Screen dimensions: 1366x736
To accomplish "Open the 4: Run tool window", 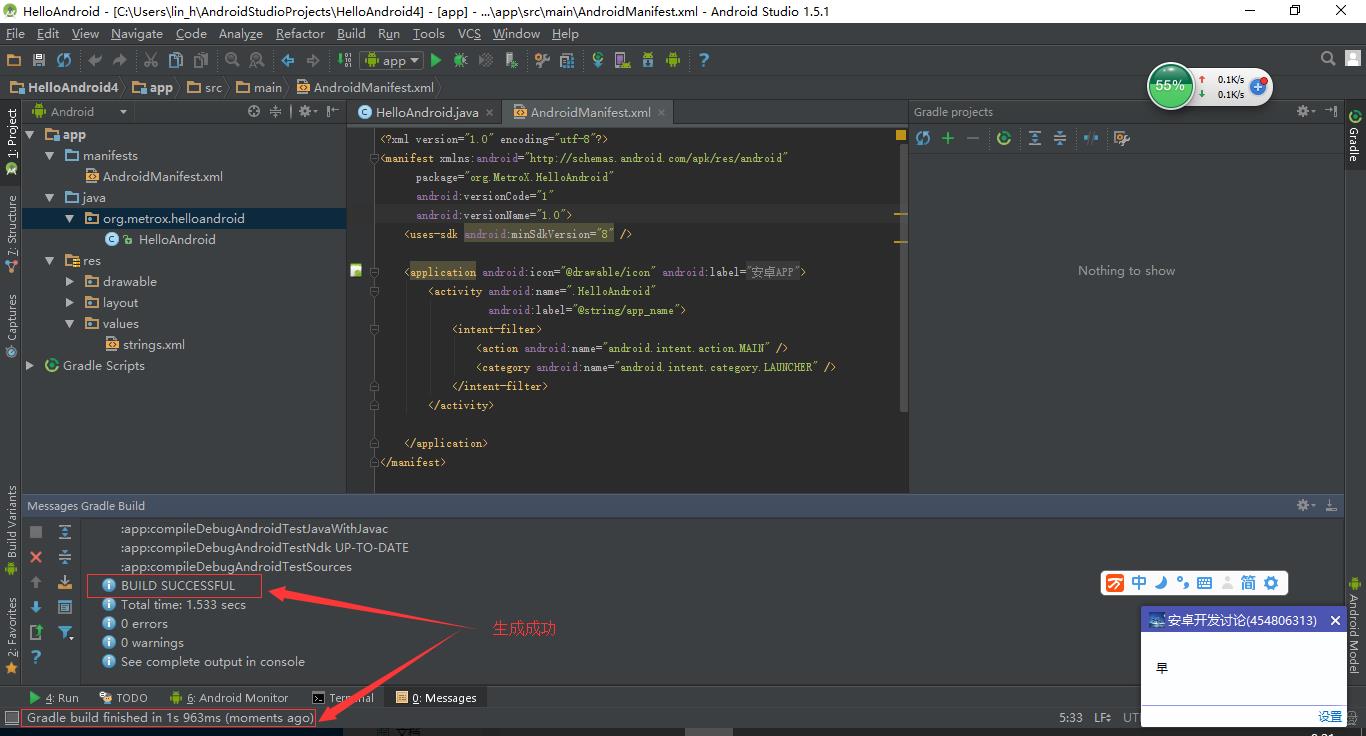I will pyautogui.click(x=54, y=698).
